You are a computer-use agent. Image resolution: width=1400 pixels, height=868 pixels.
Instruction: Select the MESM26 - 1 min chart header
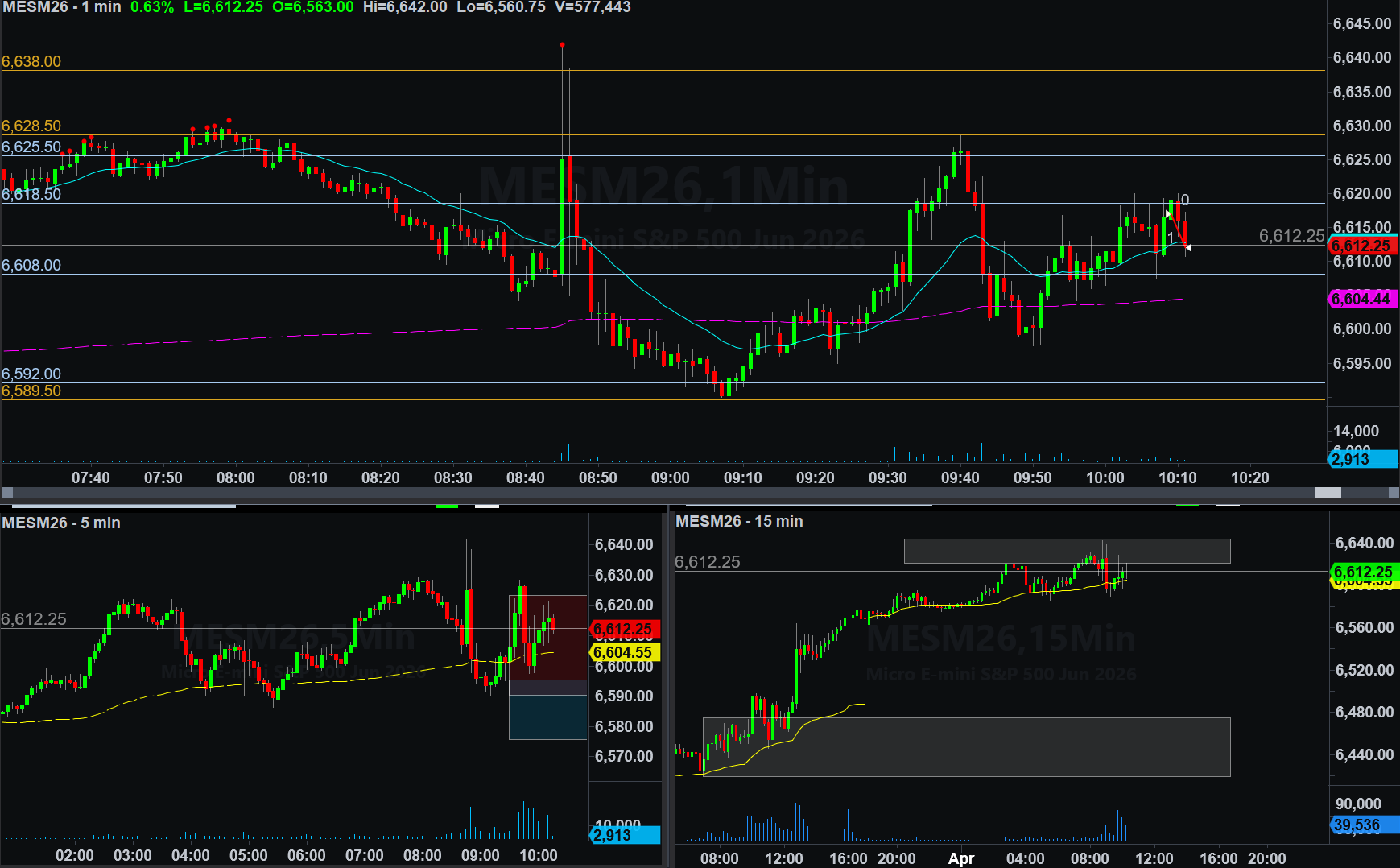[x=61, y=7]
